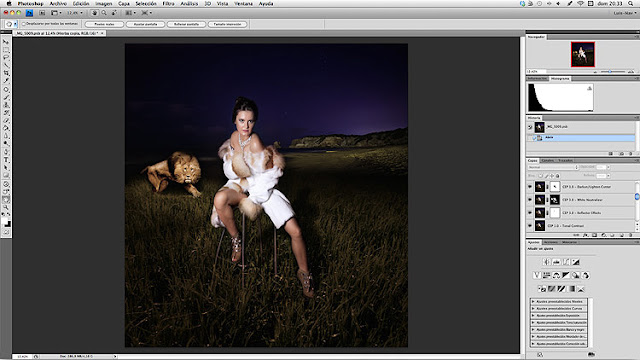Add a Gradient Map adjustment
The image size is (640, 360).
click(571, 289)
